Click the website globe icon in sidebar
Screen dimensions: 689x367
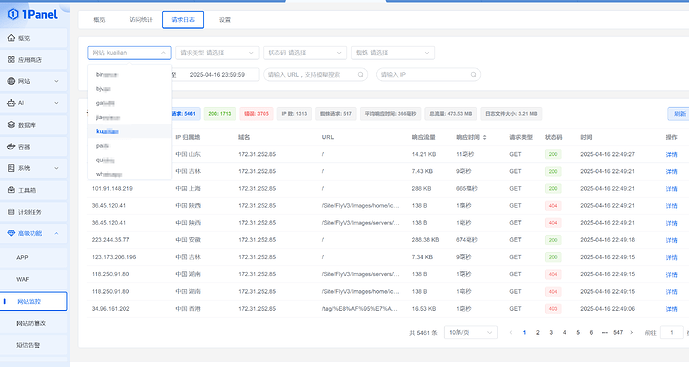pyautogui.click(x=11, y=81)
